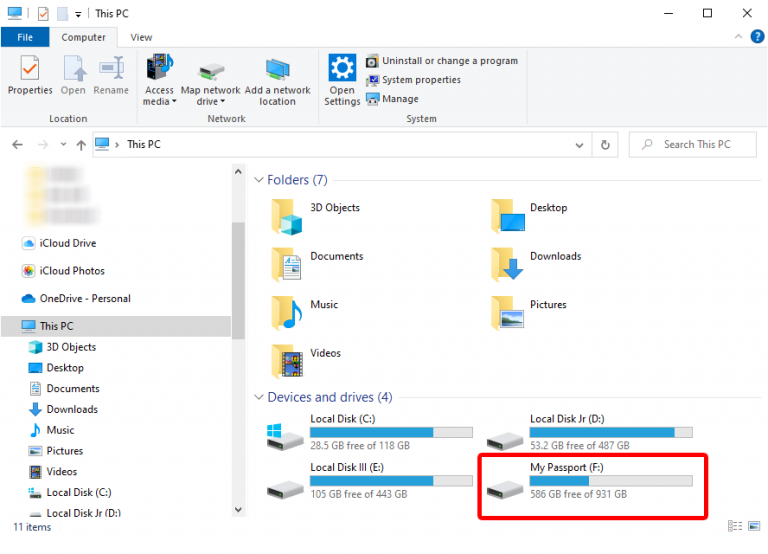Open the File menu tab
Viewport: 768px width, 554px height.
pos(25,37)
